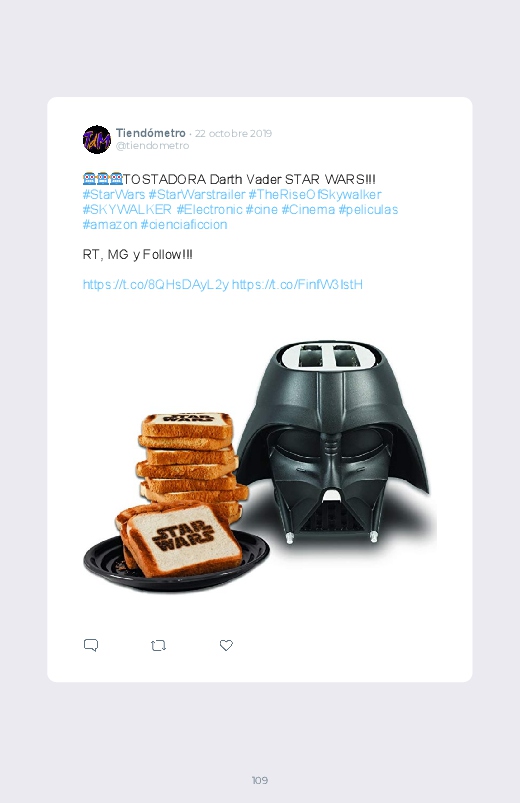Open the Darth Vader toaster image

point(260,465)
